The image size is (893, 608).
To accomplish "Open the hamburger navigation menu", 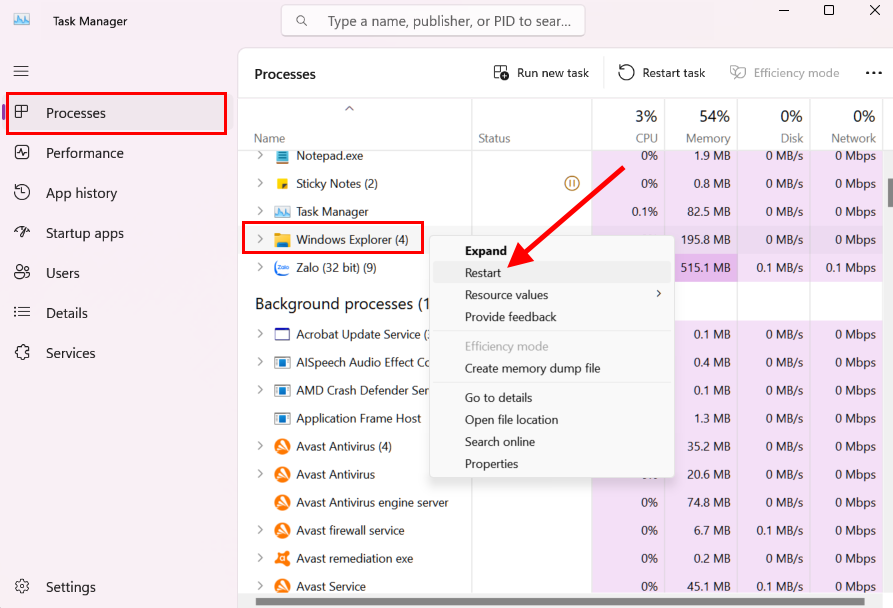I will click(x=21, y=71).
